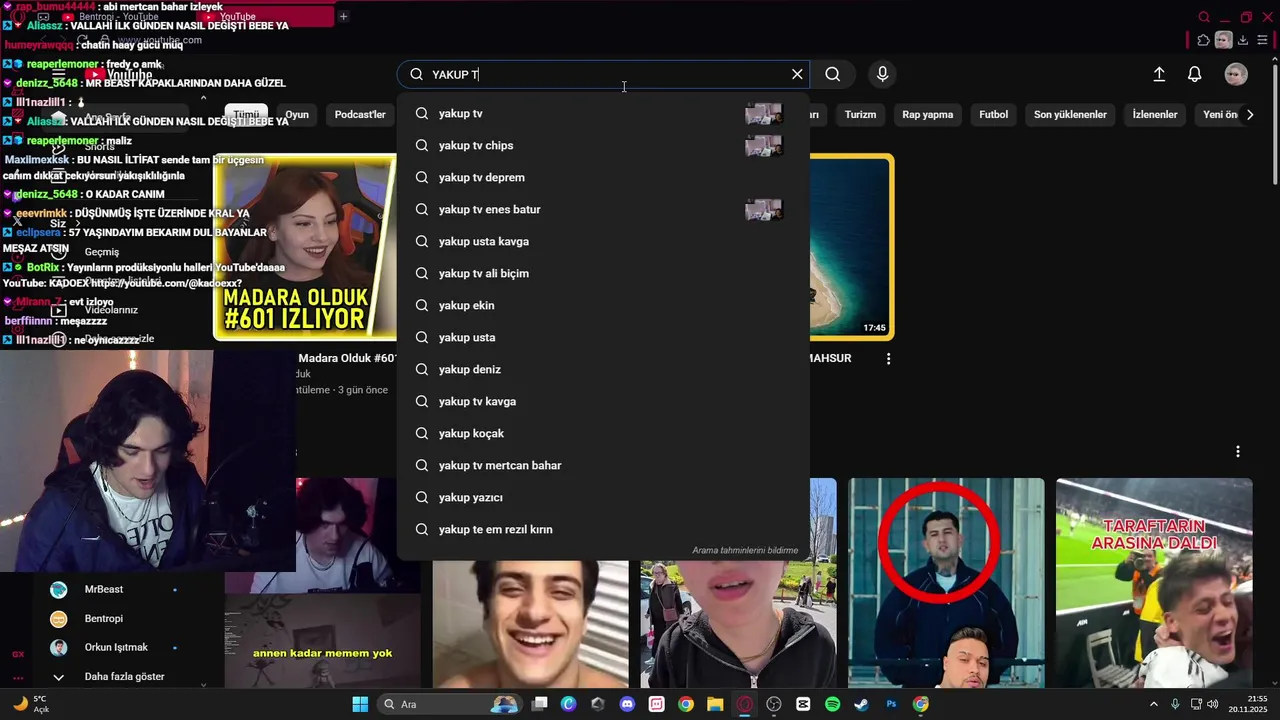The image size is (1280, 720).
Task: Open the beach video thumbnail with 17:45 duration
Action: tap(851, 247)
